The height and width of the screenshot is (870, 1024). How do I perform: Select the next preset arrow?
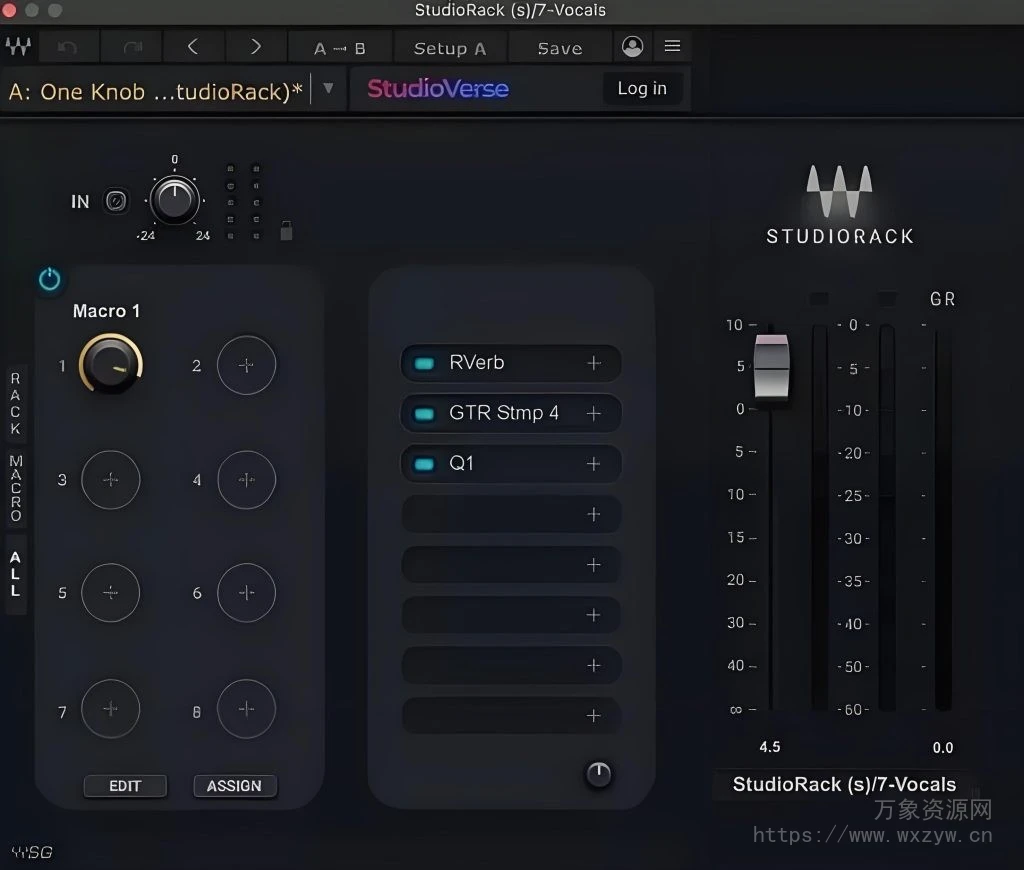click(x=256, y=46)
